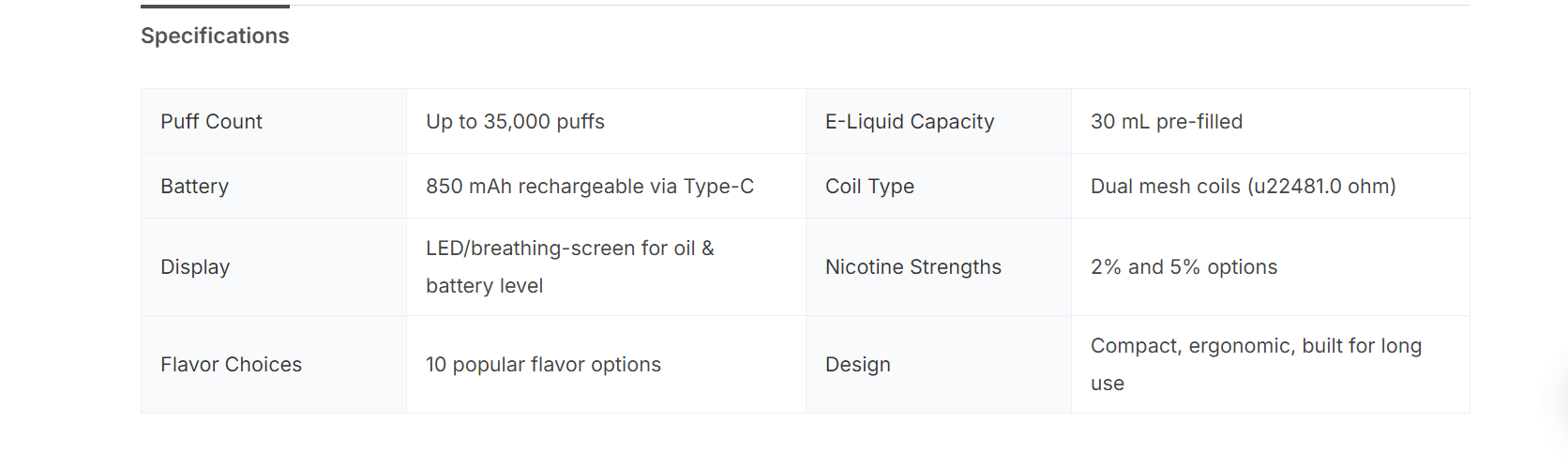This screenshot has height=468, width=1568.
Task: Click 'Compact, ergonomic, built for long use'
Action: click(x=1255, y=346)
